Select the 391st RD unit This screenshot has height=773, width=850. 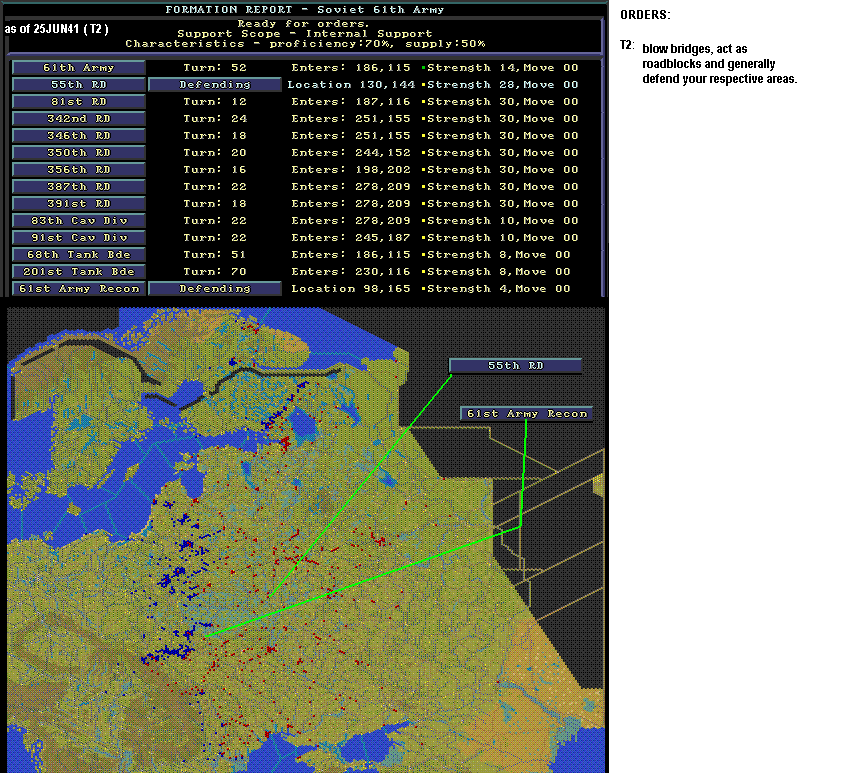pos(79,204)
